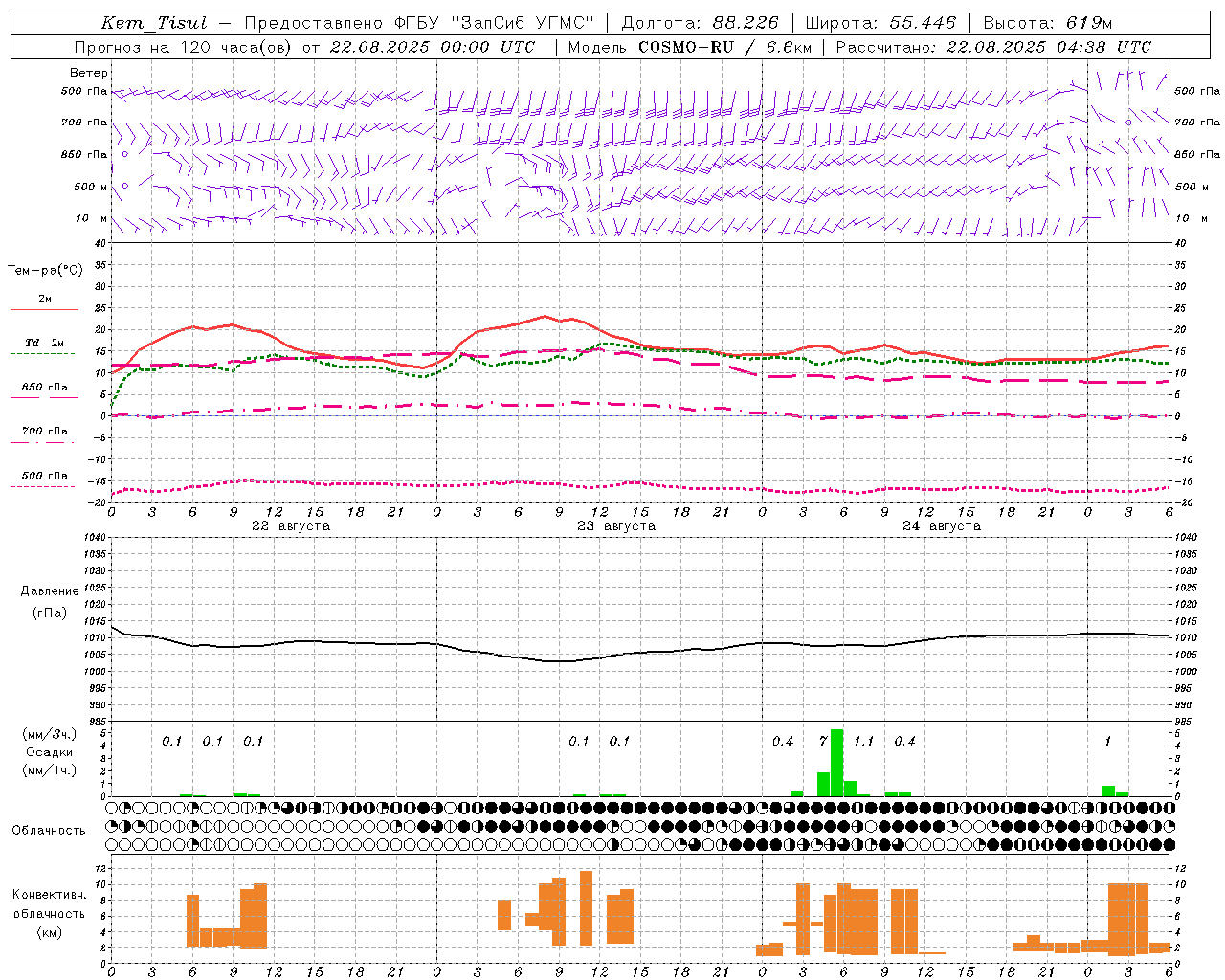Image resolution: width=1225 pixels, height=980 pixels.
Task: Click the tallest green precipitation bar
Action: coord(836,763)
